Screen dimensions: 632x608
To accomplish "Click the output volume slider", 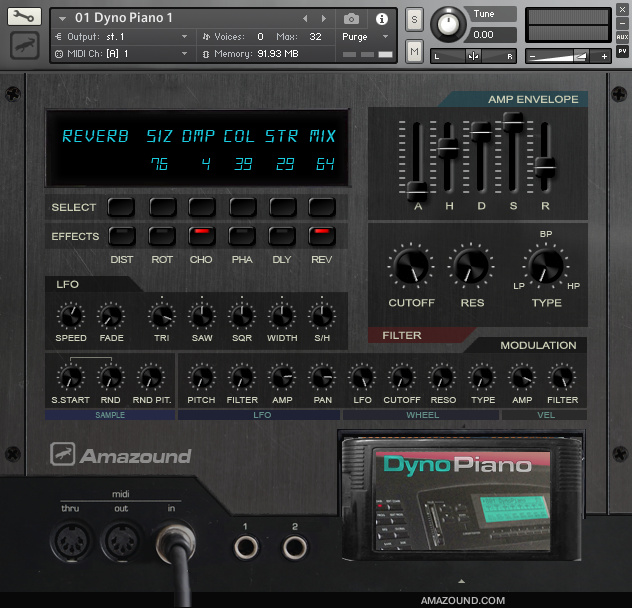I will click(x=568, y=56).
